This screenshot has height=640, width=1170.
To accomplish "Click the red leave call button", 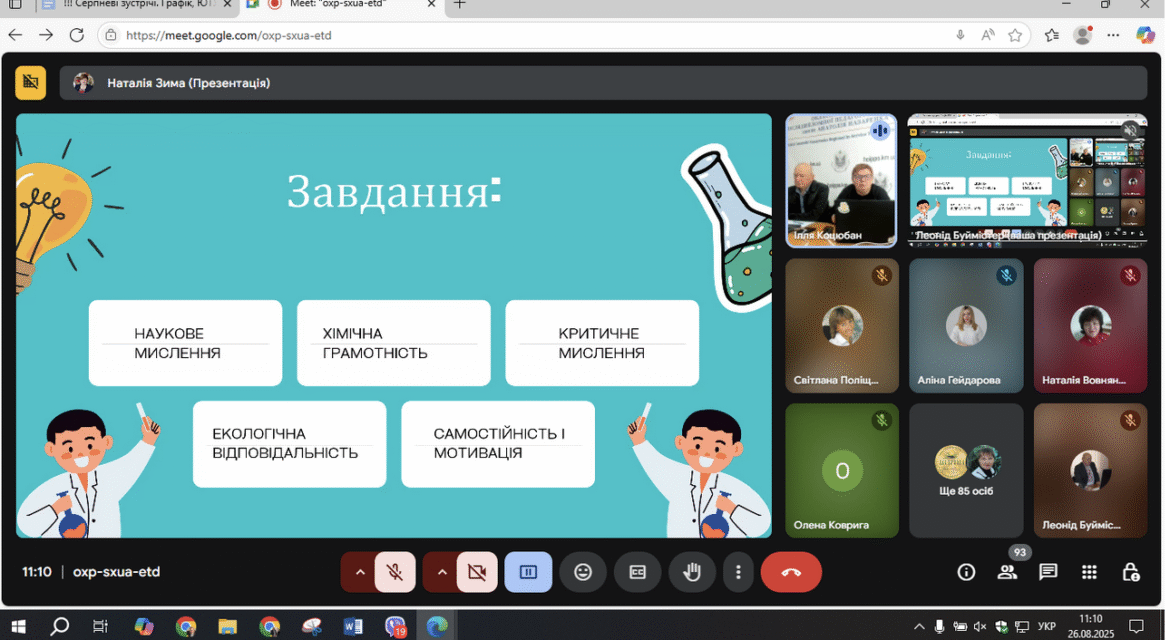I will point(791,572).
